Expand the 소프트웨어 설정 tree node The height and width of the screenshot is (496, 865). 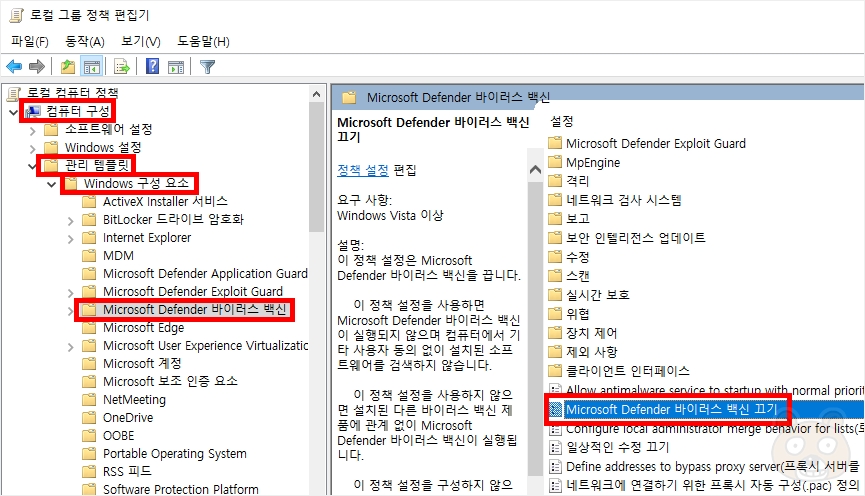pyautogui.click(x=33, y=130)
